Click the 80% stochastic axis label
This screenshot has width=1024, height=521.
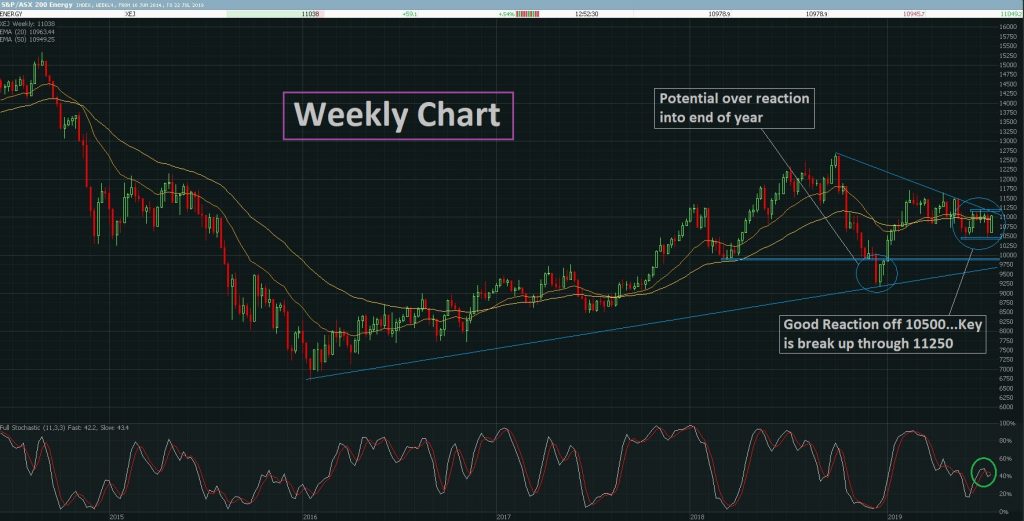(x=1007, y=441)
